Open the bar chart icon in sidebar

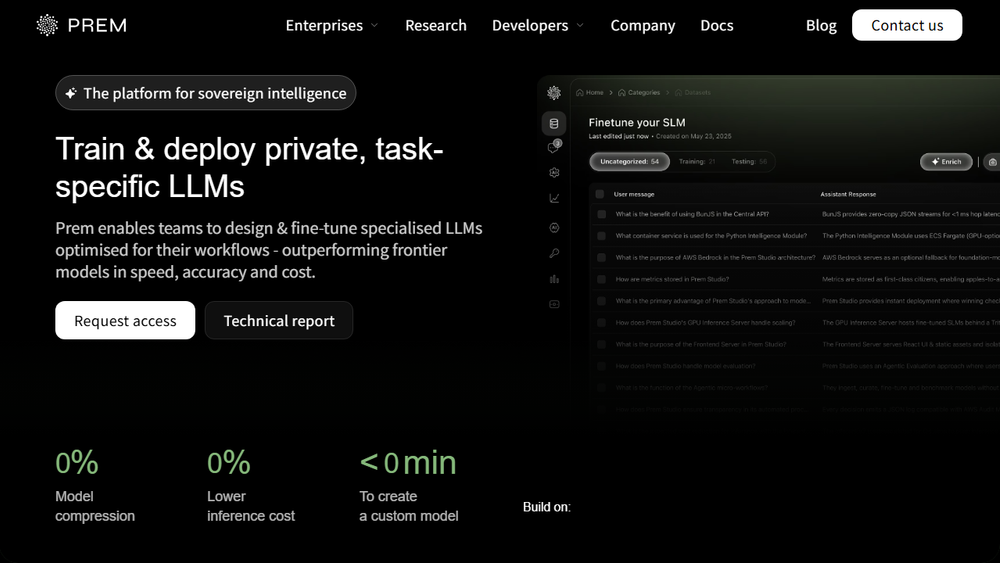(554, 279)
